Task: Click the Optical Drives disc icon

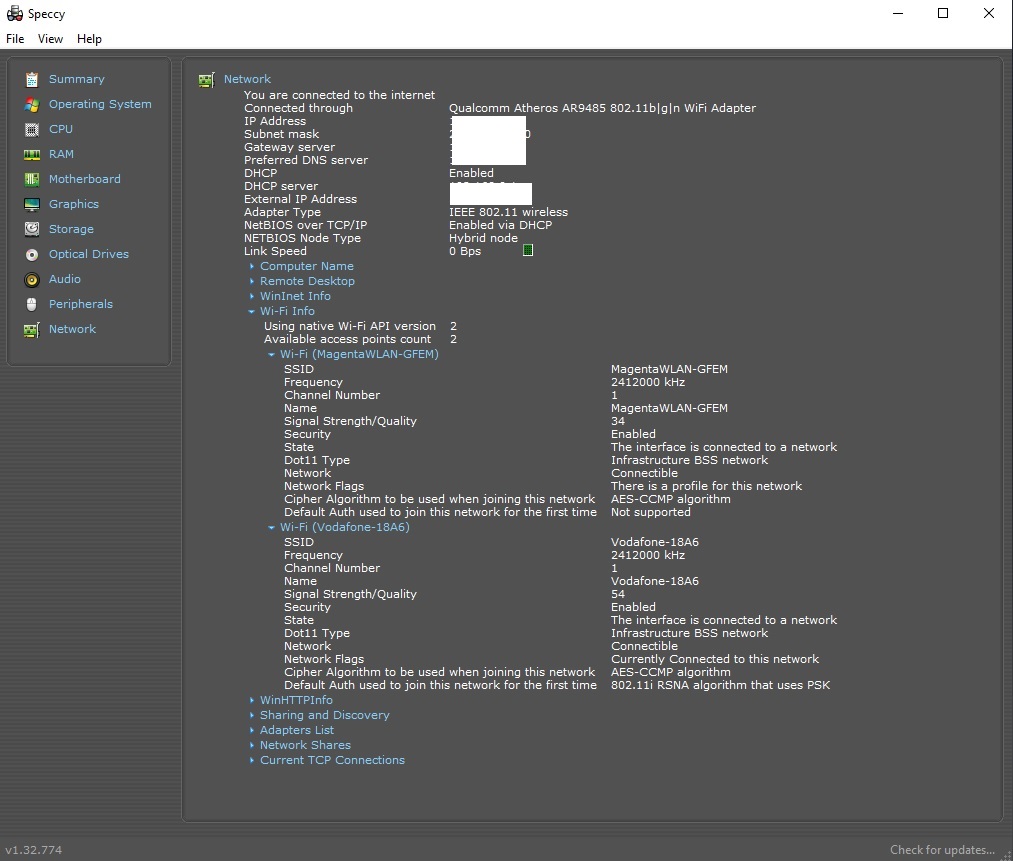Action: point(32,254)
